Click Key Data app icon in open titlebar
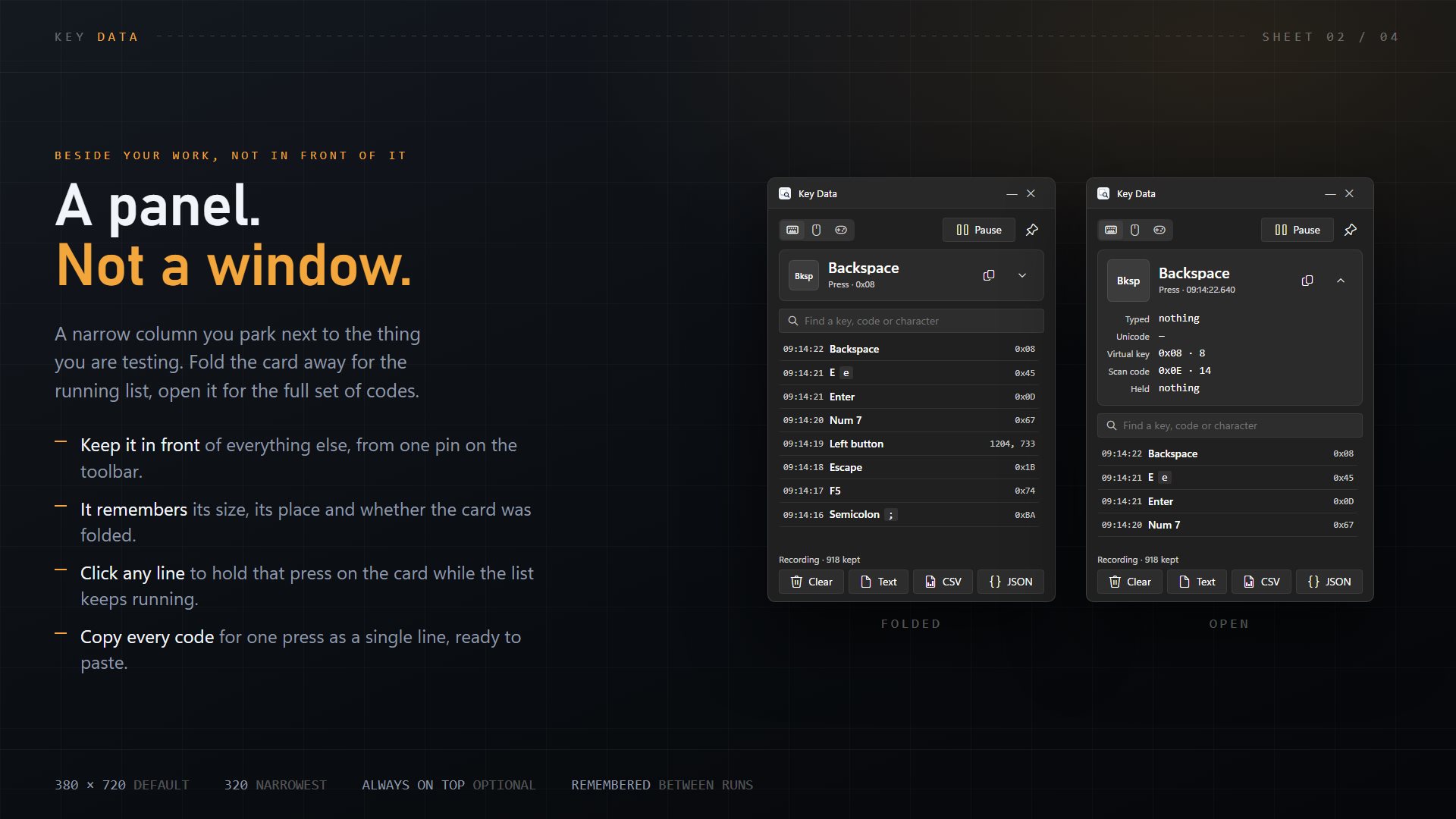This screenshot has height=819, width=1456. (1103, 193)
